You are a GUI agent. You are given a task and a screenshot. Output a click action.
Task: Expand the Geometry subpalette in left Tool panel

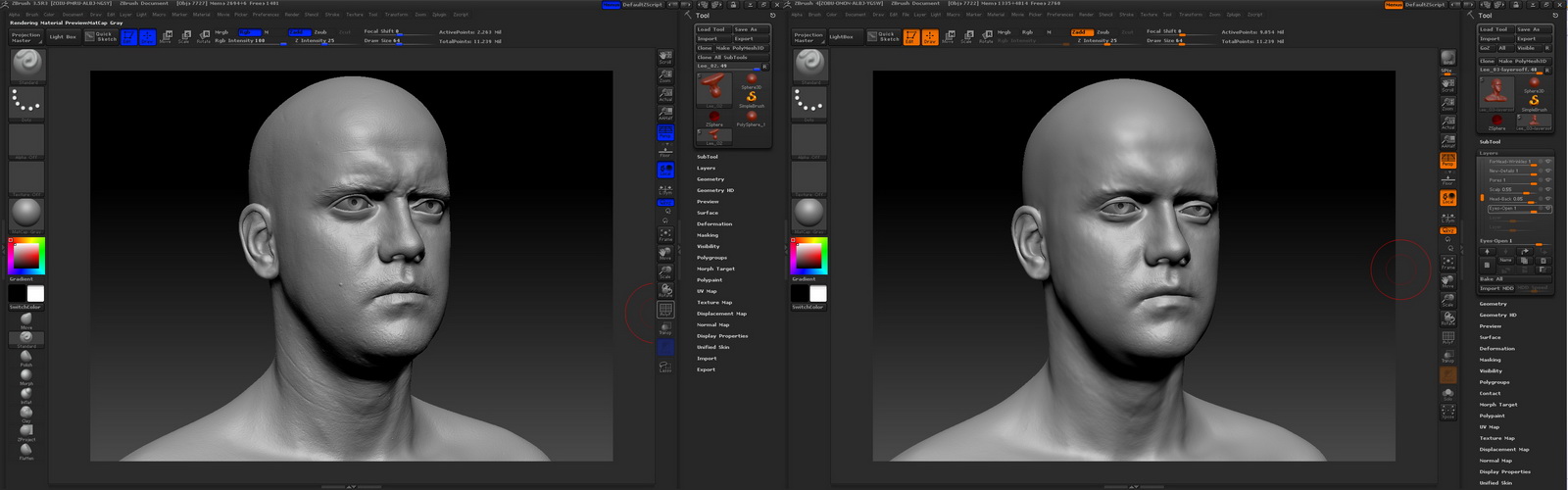point(710,179)
